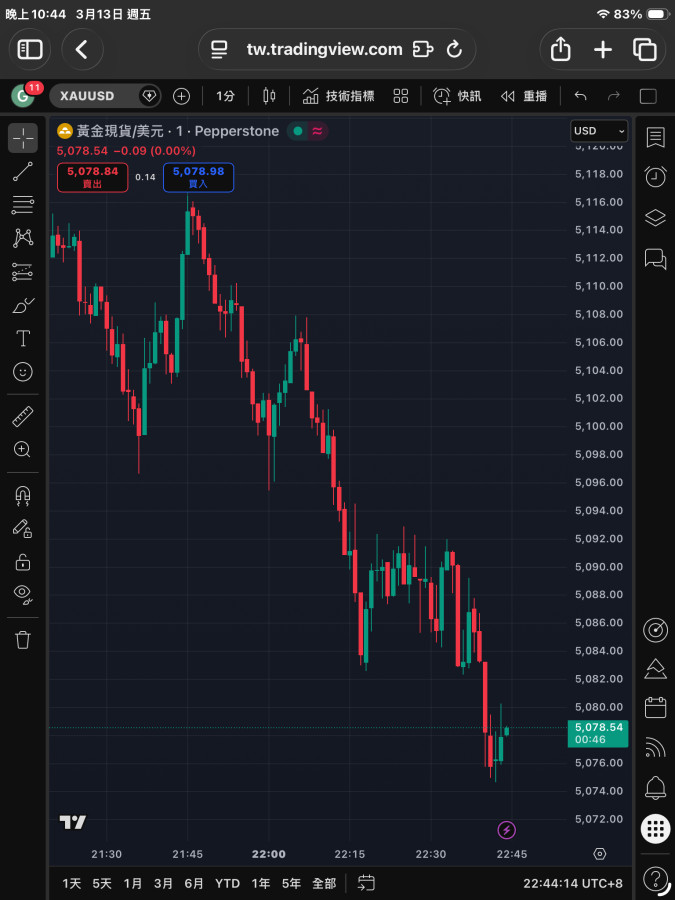Open the 22:44:14 UTC+8 timezone menu

coord(573,883)
